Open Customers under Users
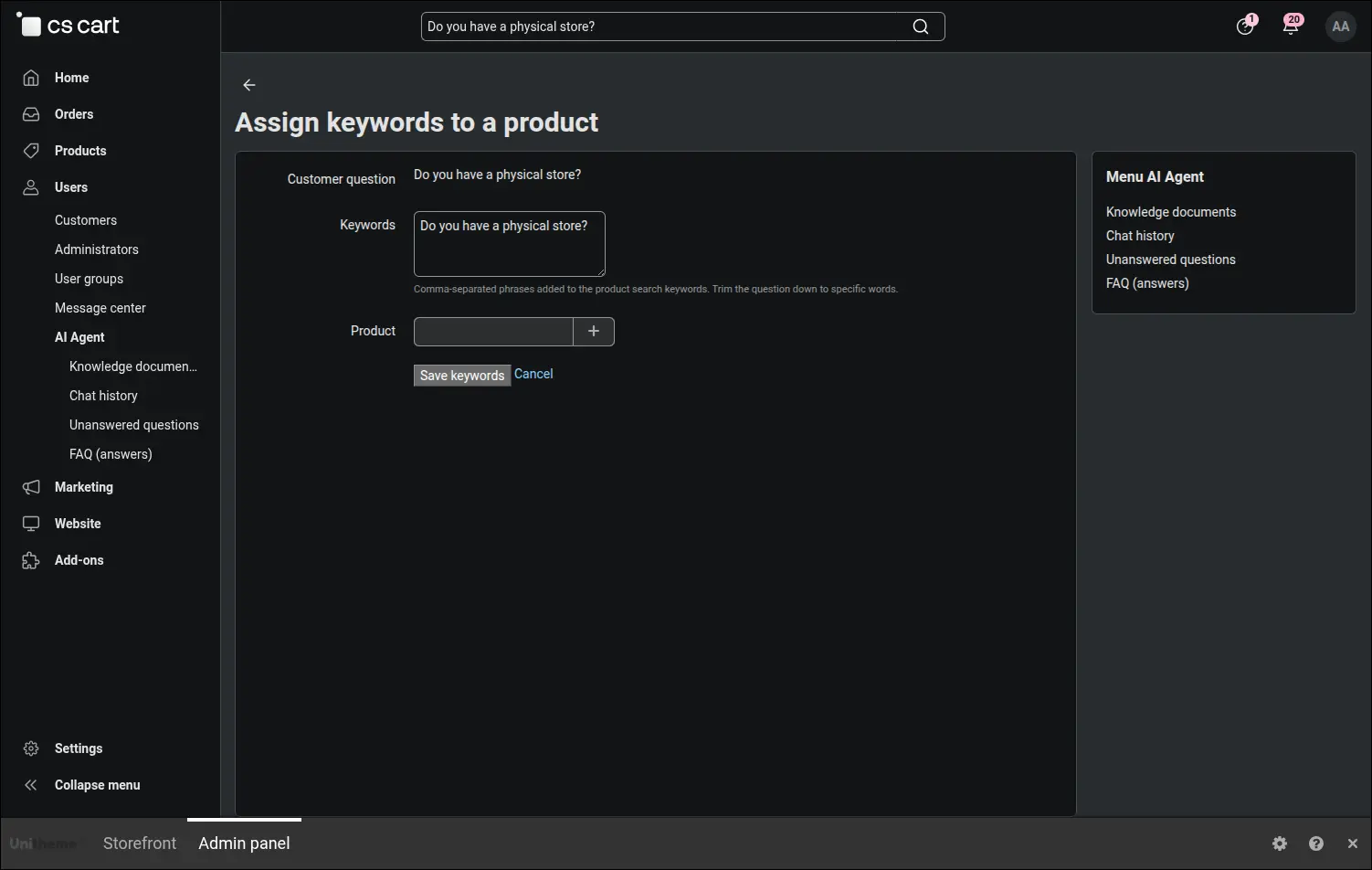Image resolution: width=1372 pixels, height=870 pixels. click(x=86, y=220)
